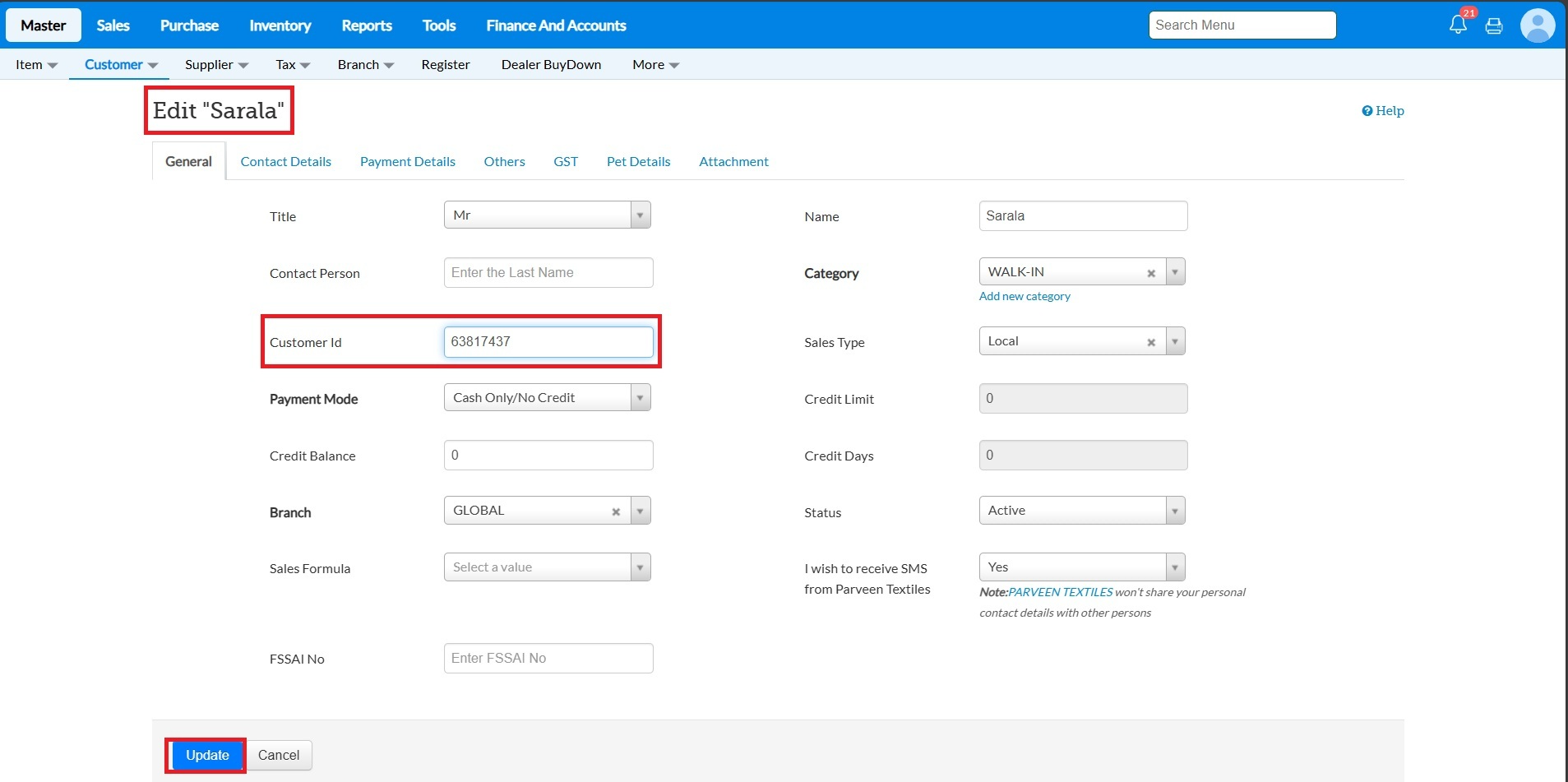The width and height of the screenshot is (1568, 782).
Task: Open the notifications bell icon
Action: point(1457,25)
